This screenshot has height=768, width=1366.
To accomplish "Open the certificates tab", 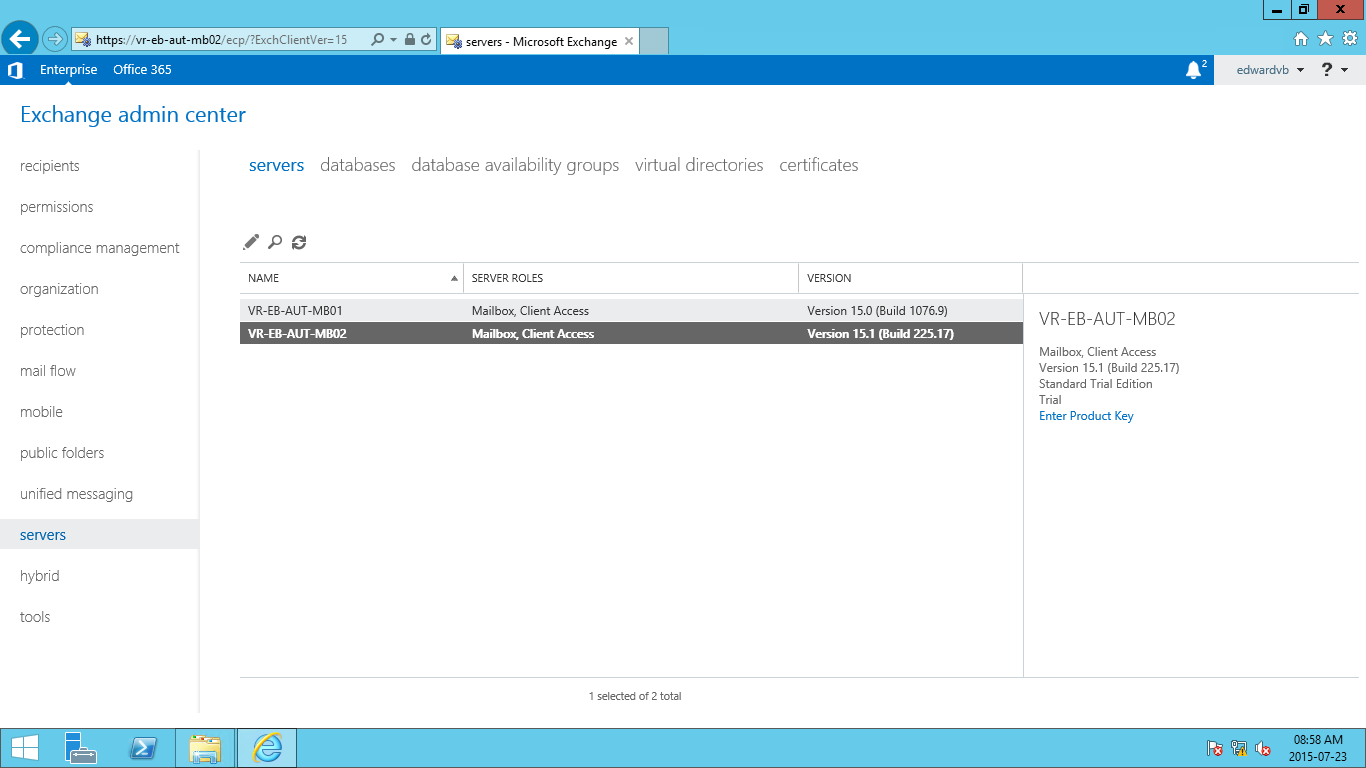I will tap(819, 165).
